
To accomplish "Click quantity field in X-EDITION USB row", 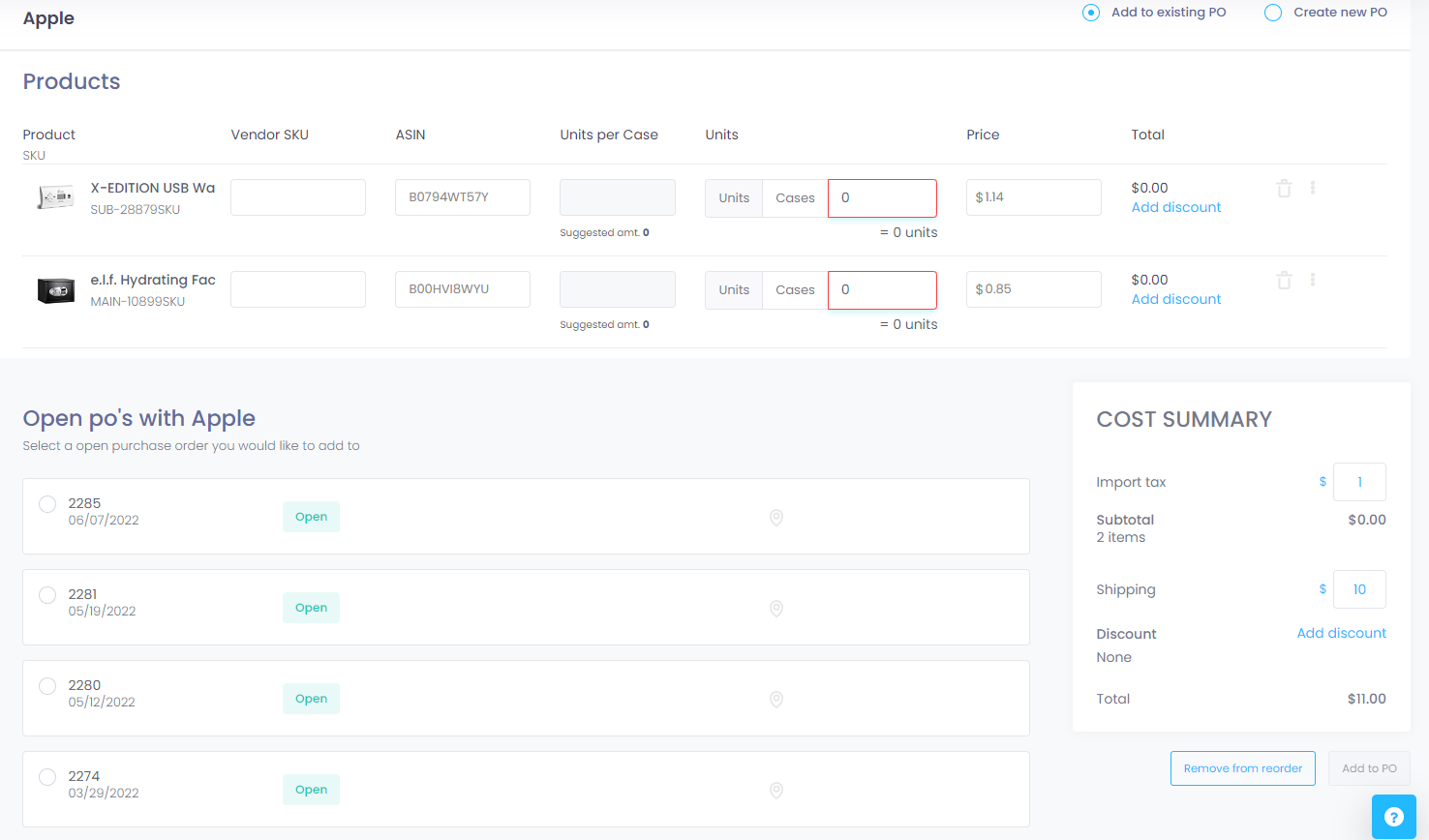I will [882, 198].
